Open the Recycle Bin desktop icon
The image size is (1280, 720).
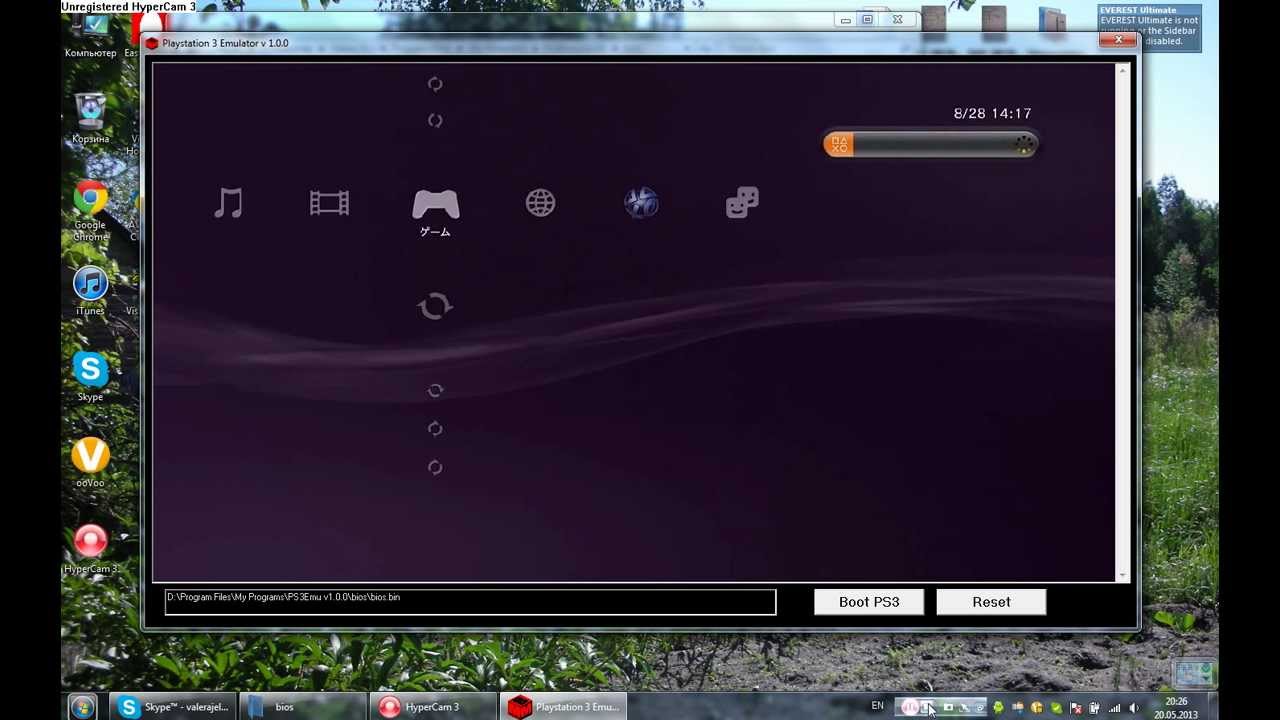click(91, 118)
